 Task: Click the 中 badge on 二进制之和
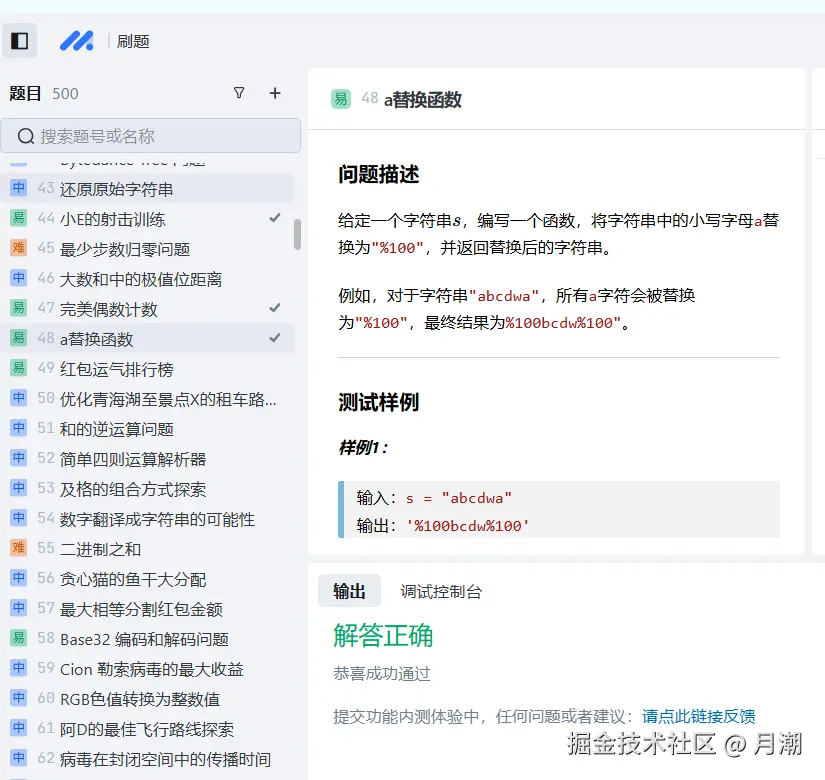point(20,548)
